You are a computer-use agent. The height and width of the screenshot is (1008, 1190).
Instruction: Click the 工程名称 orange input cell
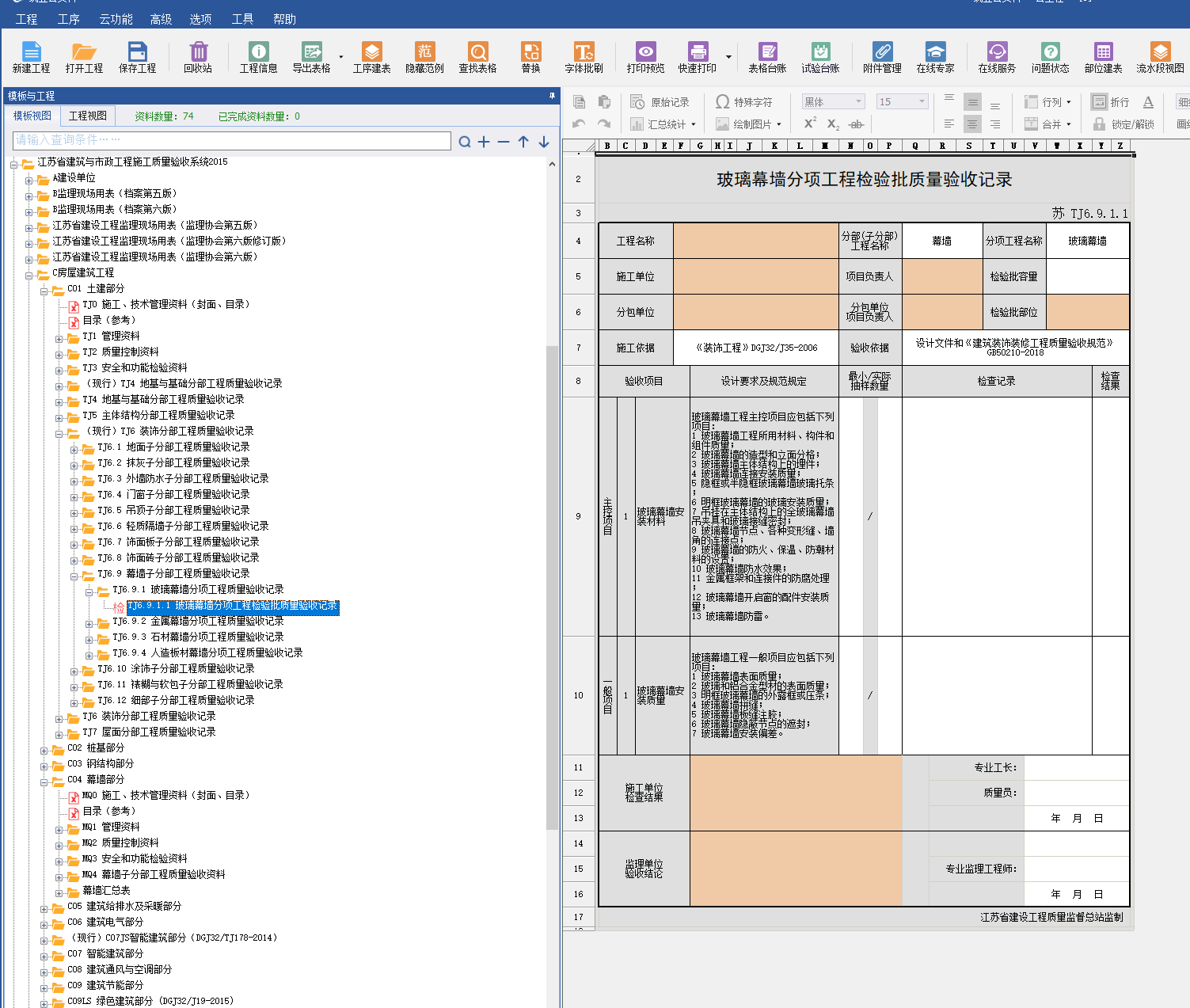[x=756, y=241]
